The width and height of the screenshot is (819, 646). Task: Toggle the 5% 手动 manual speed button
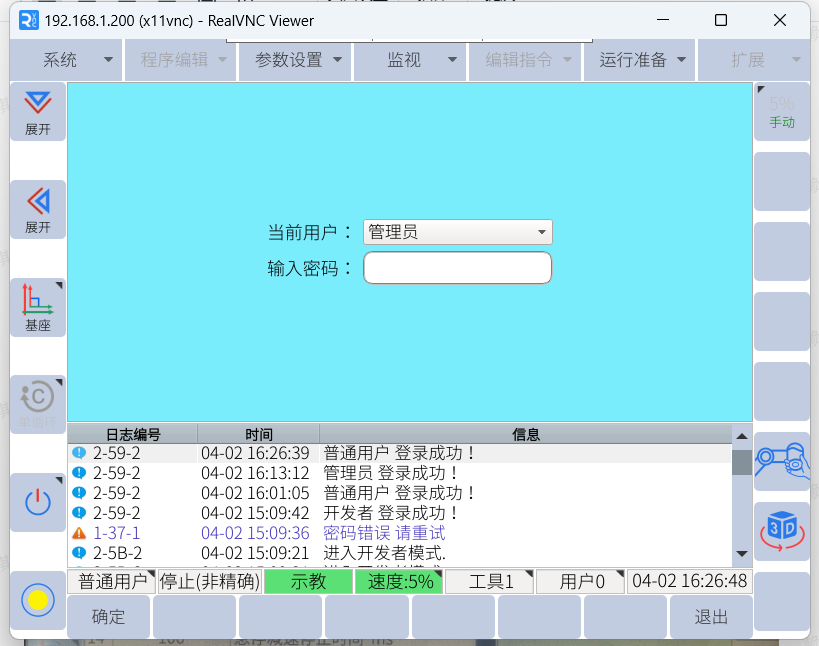781,111
